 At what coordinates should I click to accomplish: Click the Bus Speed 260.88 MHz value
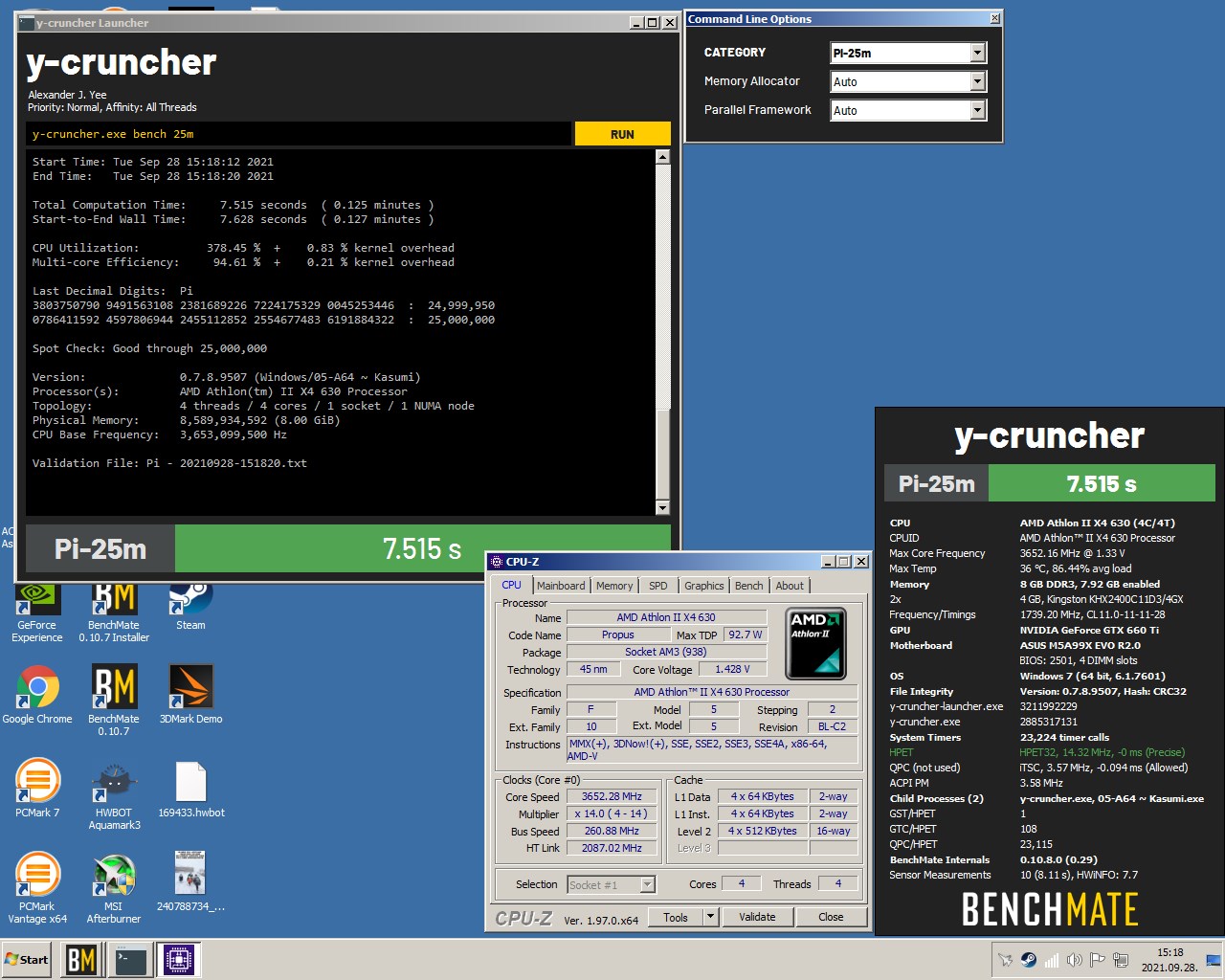(612, 831)
